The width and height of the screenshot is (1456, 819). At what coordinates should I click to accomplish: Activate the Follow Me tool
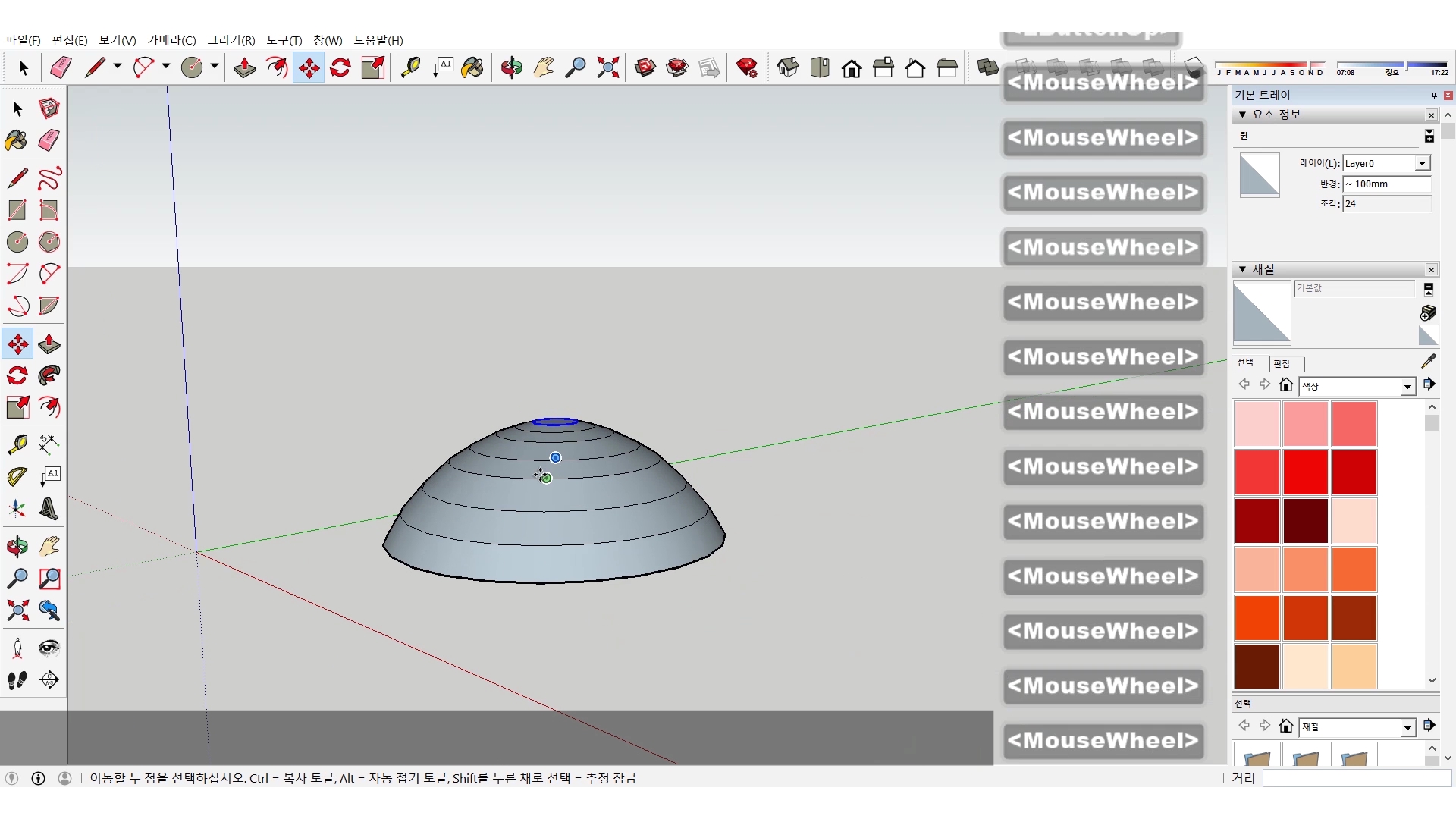point(49,375)
